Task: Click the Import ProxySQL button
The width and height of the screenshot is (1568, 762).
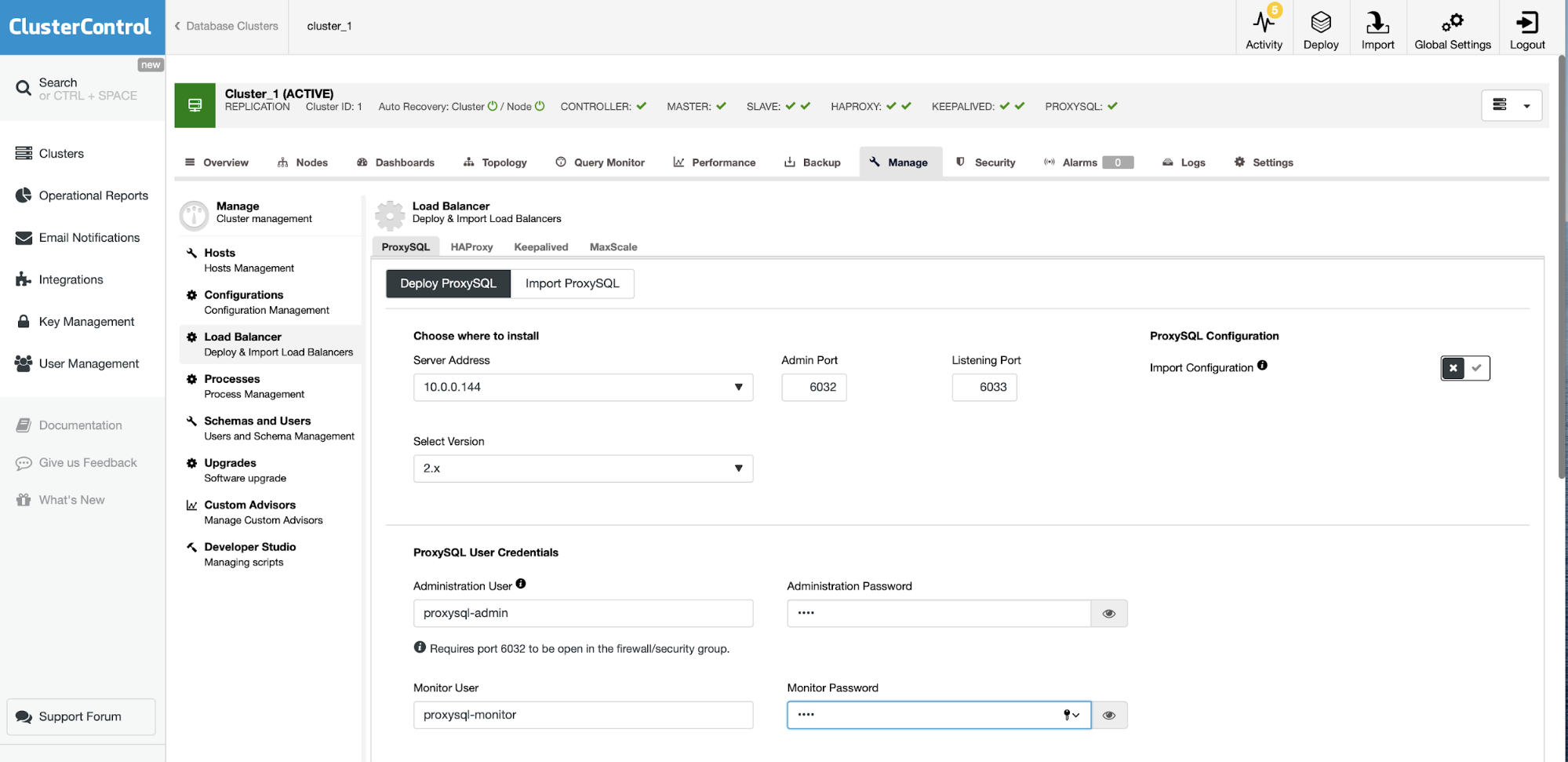Action: (x=573, y=283)
